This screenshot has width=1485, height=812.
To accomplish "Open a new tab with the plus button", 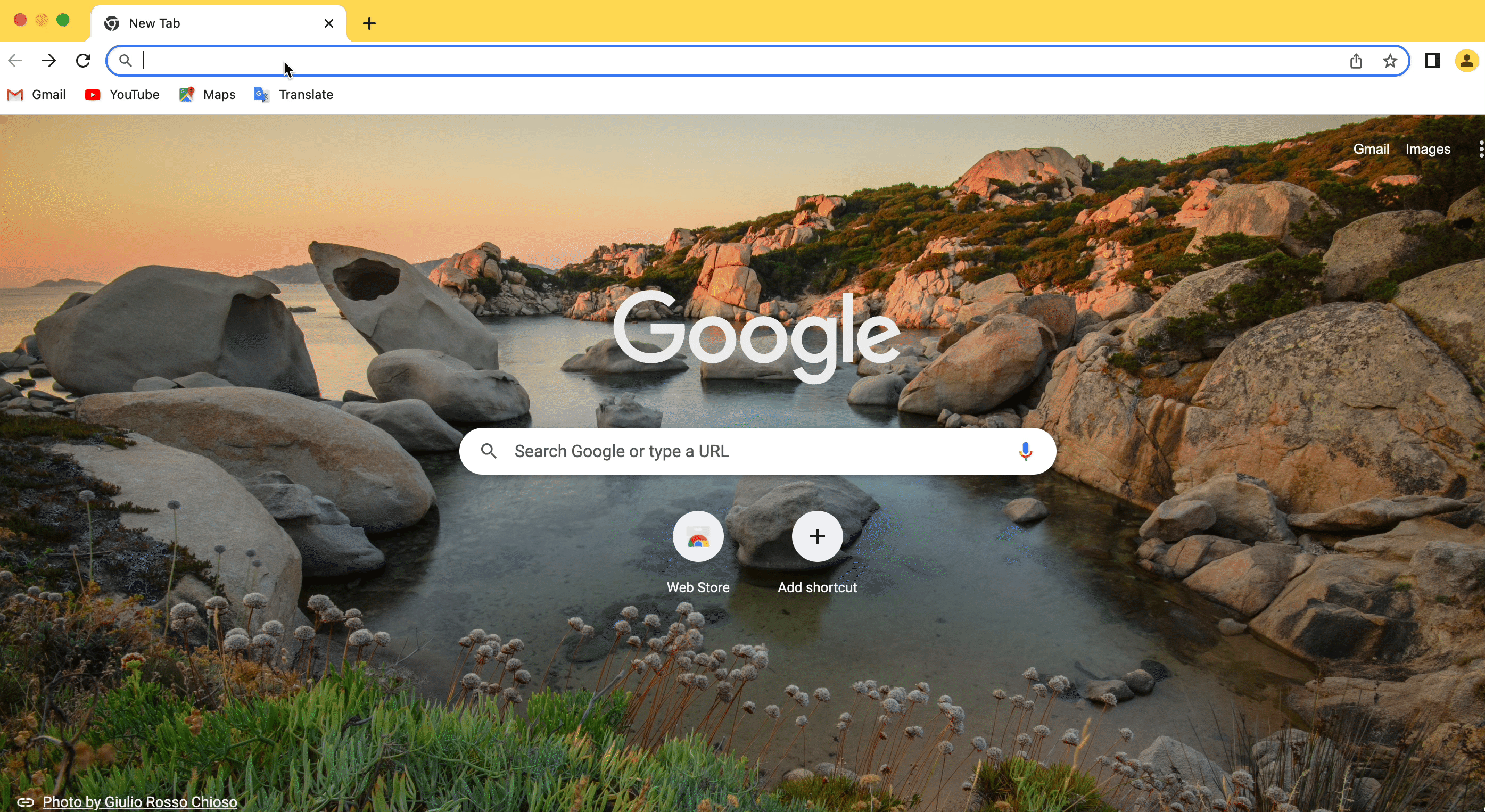I will click(x=369, y=23).
